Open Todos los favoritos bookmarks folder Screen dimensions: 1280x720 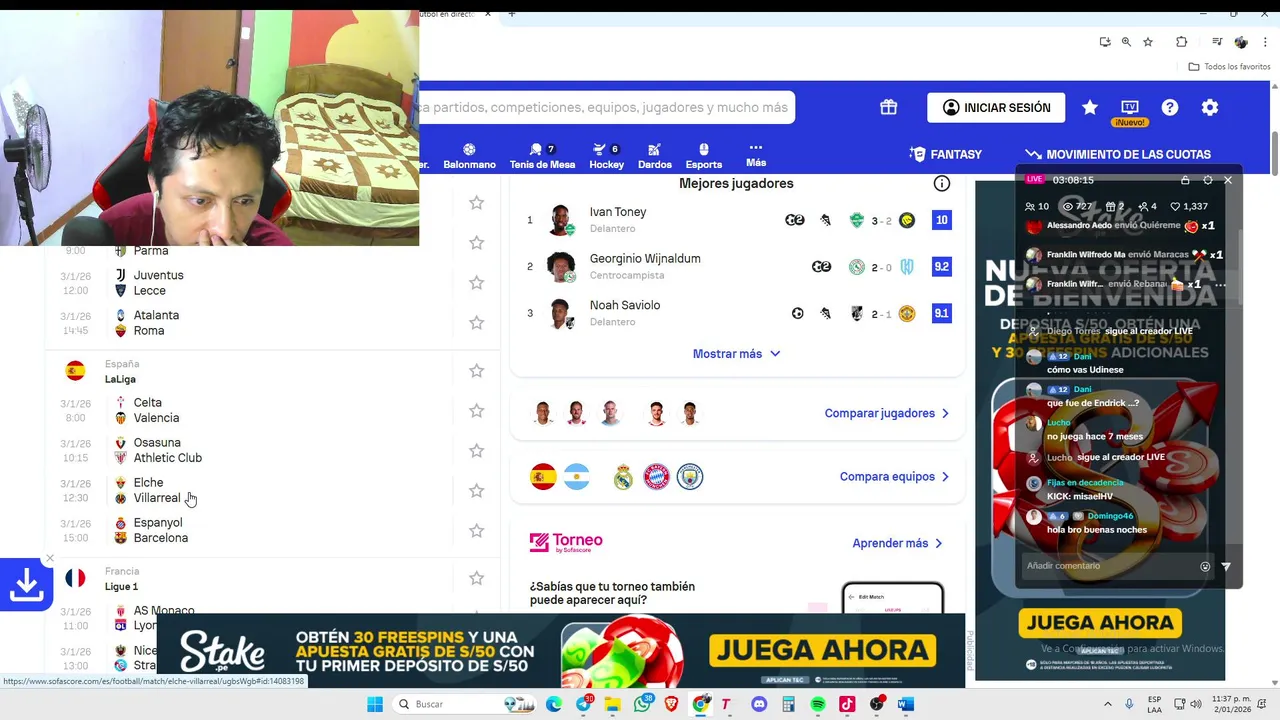1229,67
